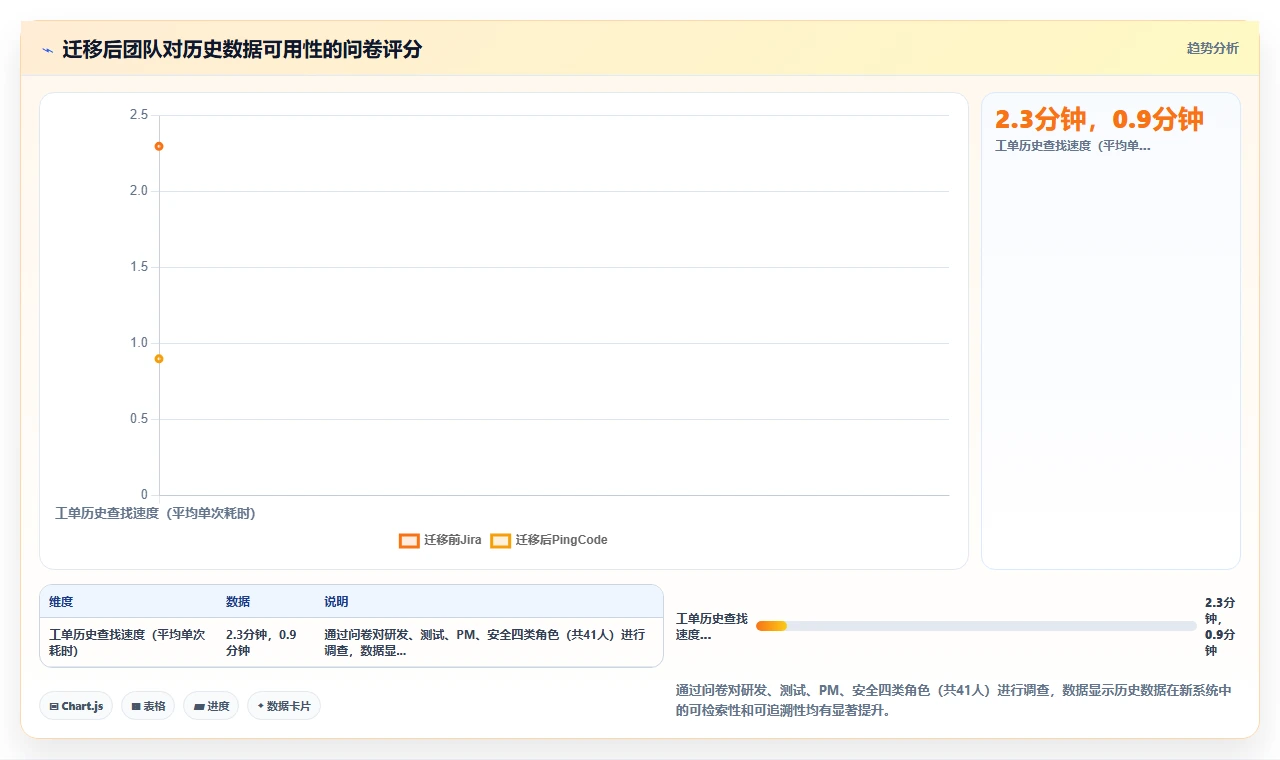Screen dimensions: 1280x760
Task: Click the 数据卡片 tag
Action: [x=284, y=706]
